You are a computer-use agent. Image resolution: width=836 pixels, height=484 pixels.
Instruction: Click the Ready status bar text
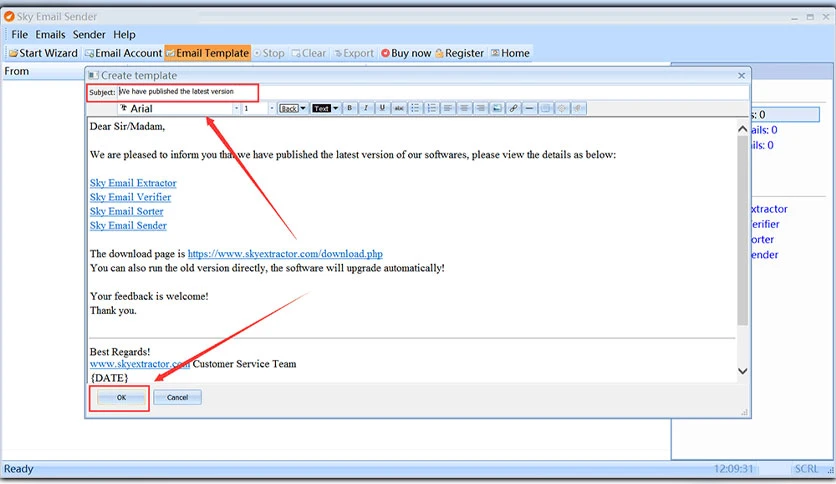tap(19, 469)
